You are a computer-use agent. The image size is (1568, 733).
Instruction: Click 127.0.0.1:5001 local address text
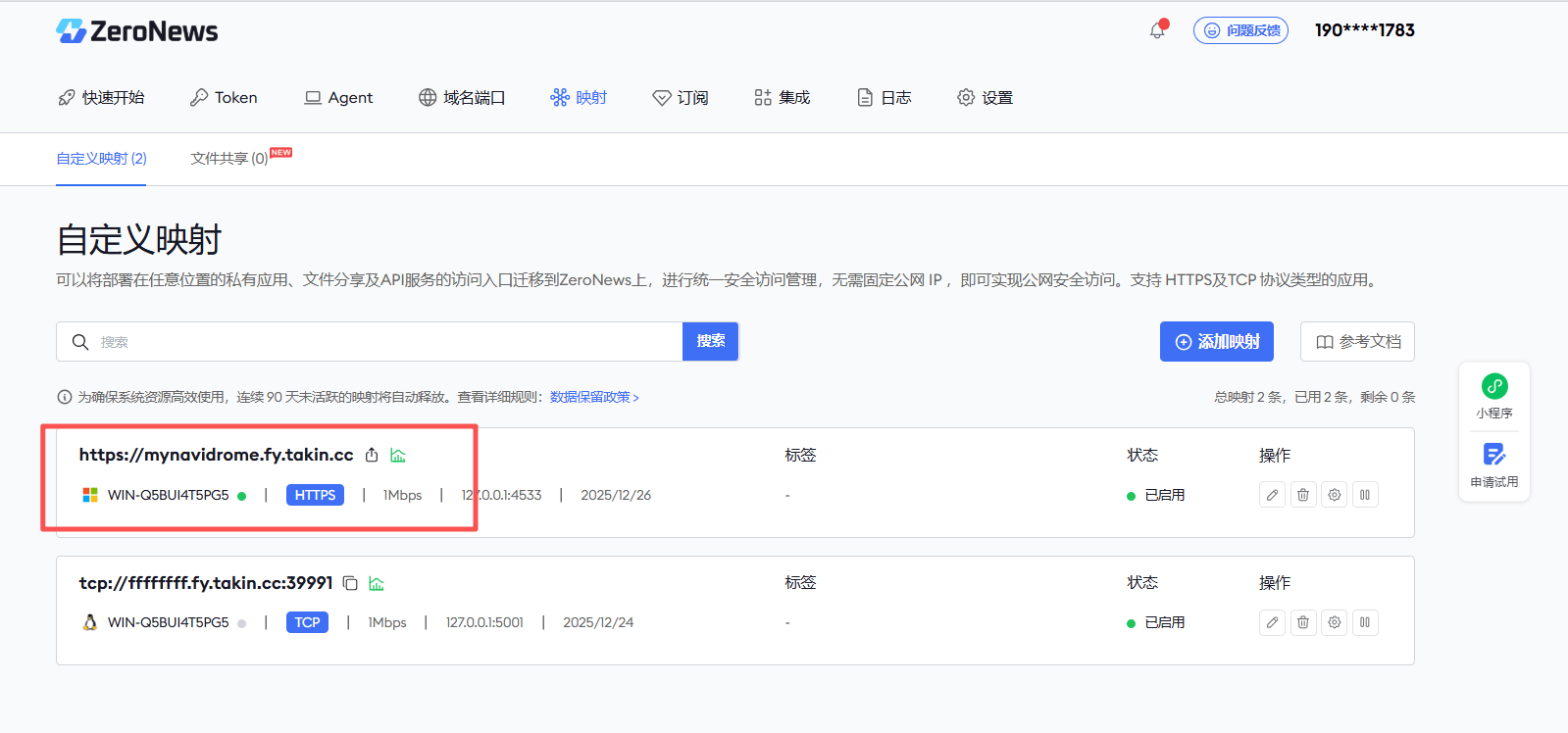pyautogui.click(x=484, y=622)
